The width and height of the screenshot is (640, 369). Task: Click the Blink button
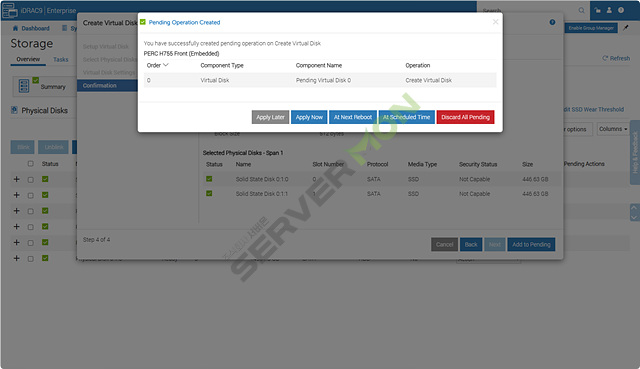coord(23,147)
